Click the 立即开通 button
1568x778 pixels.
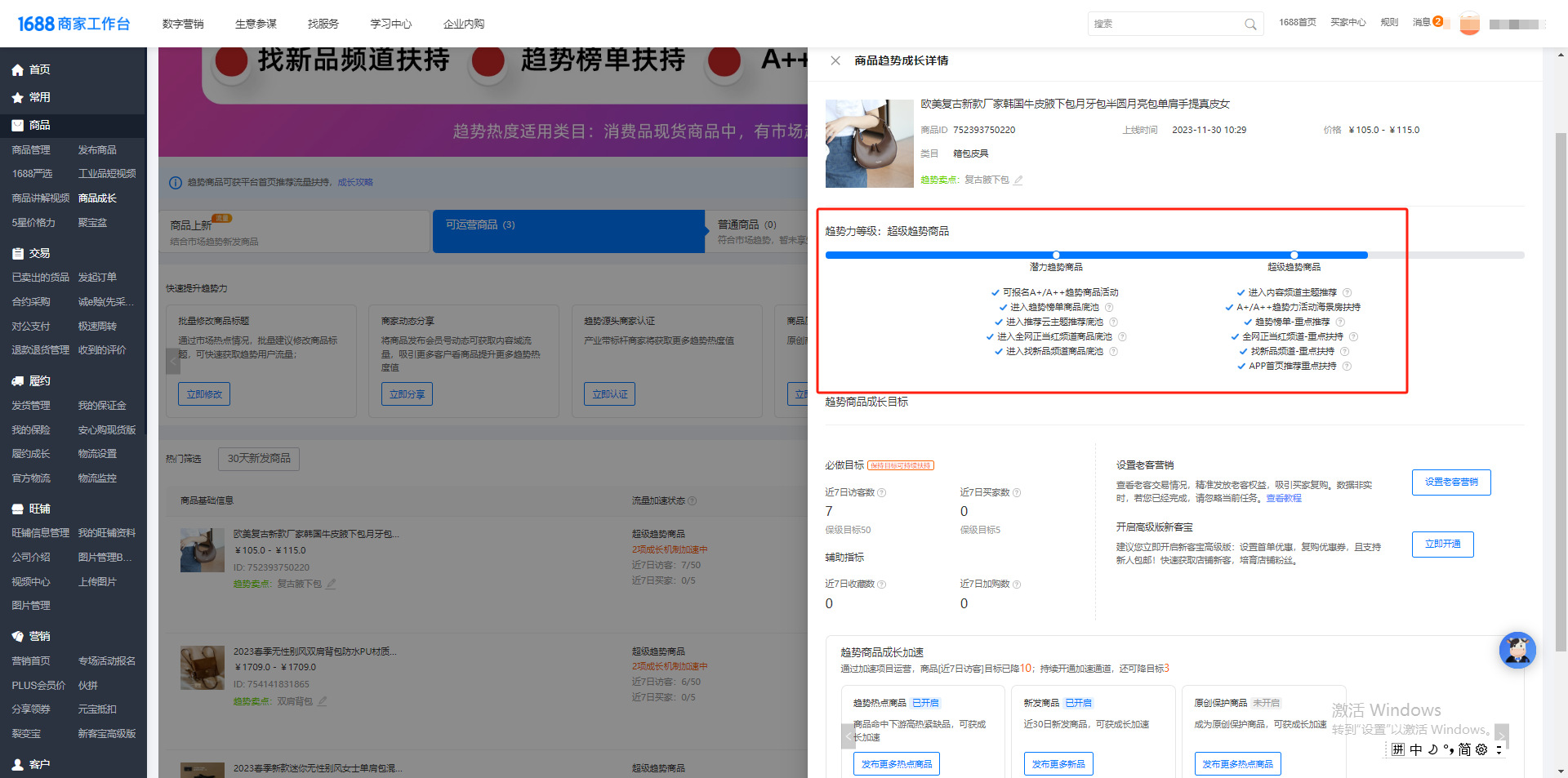(1442, 545)
